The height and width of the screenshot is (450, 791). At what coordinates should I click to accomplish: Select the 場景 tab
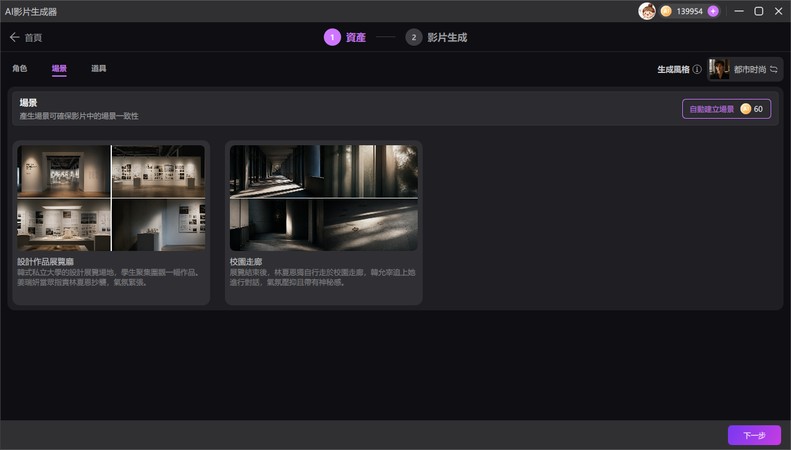(59, 68)
